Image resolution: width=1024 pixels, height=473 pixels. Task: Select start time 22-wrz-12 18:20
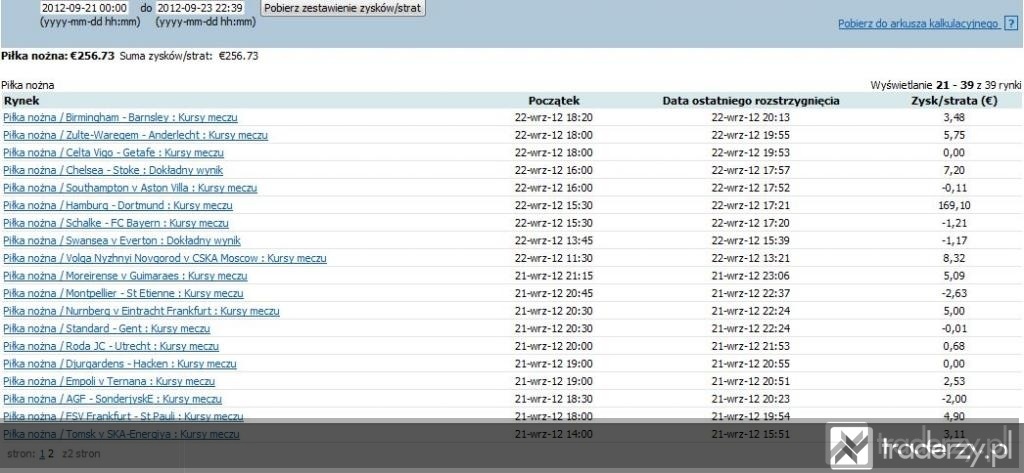pyautogui.click(x=554, y=118)
